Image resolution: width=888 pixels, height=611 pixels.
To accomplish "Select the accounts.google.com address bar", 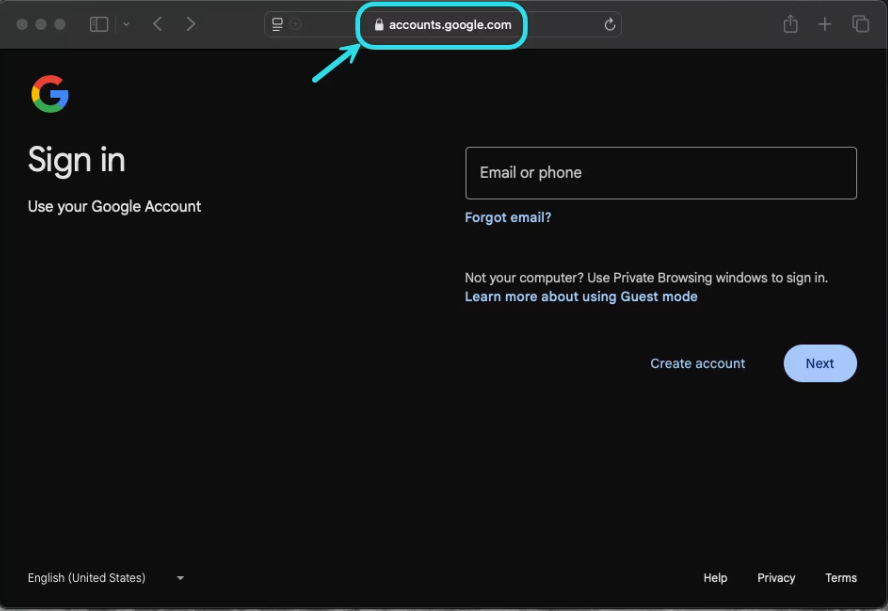I will pos(450,25).
